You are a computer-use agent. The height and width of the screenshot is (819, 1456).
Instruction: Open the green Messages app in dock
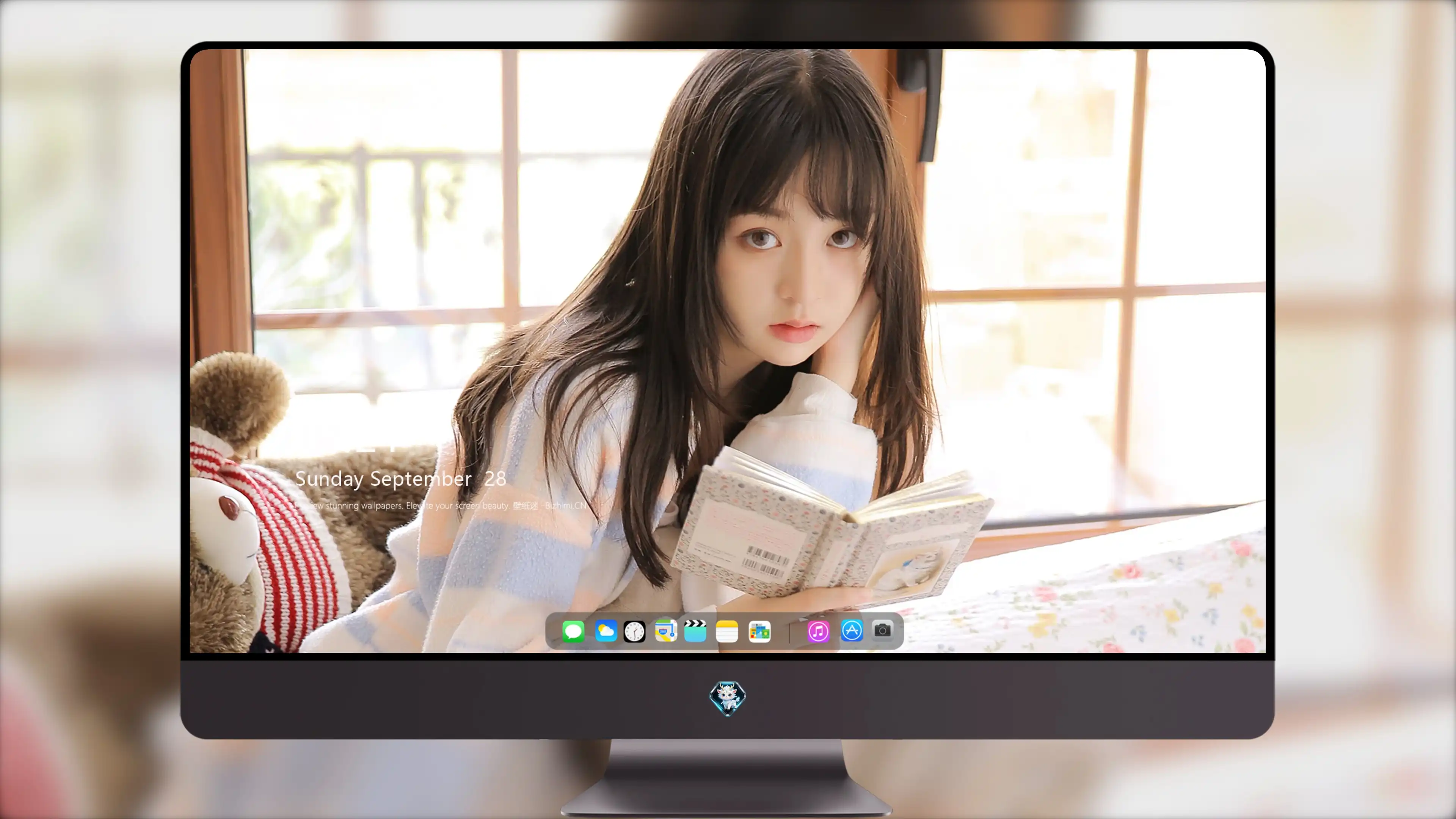pos(573,631)
